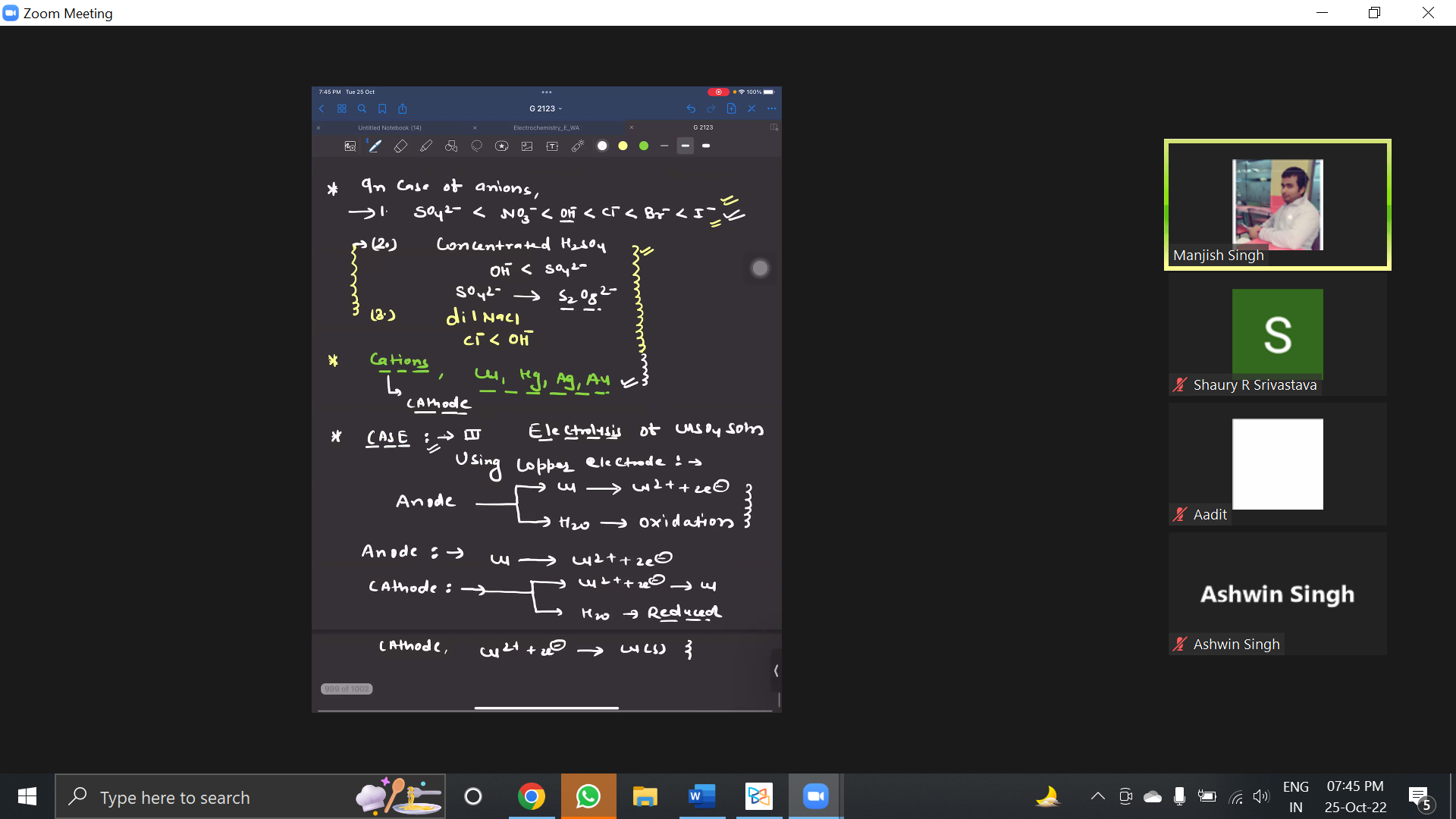Open the volume speaker tray icon
The width and height of the screenshot is (1456, 819).
click(1261, 796)
